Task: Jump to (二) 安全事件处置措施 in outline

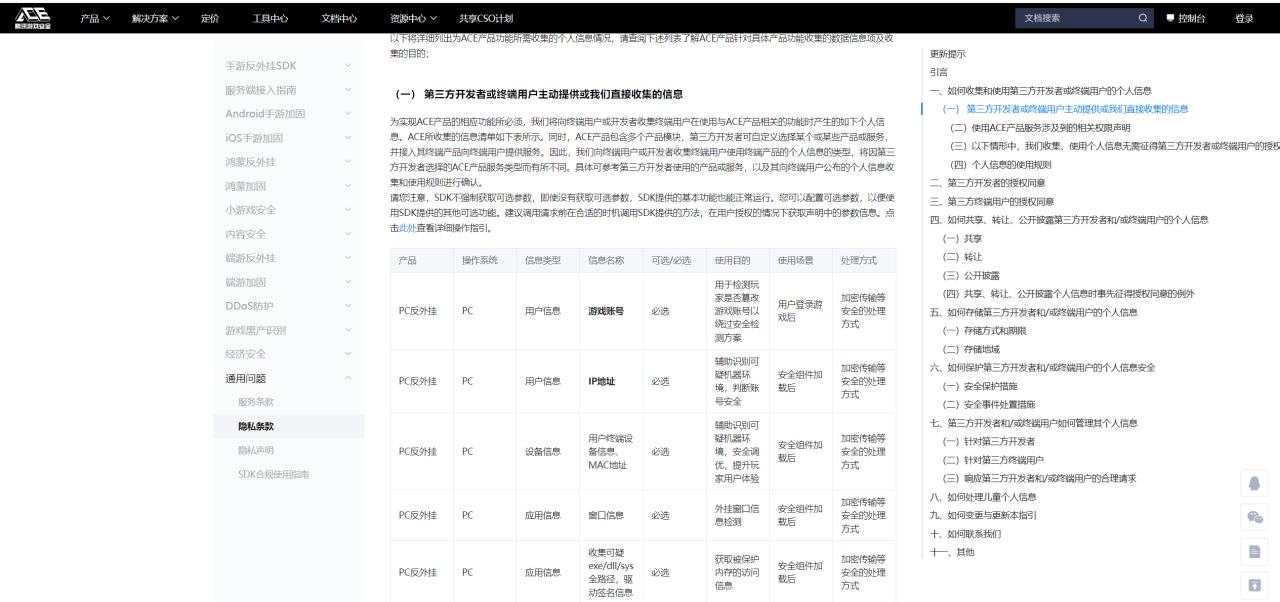Action: (989, 404)
